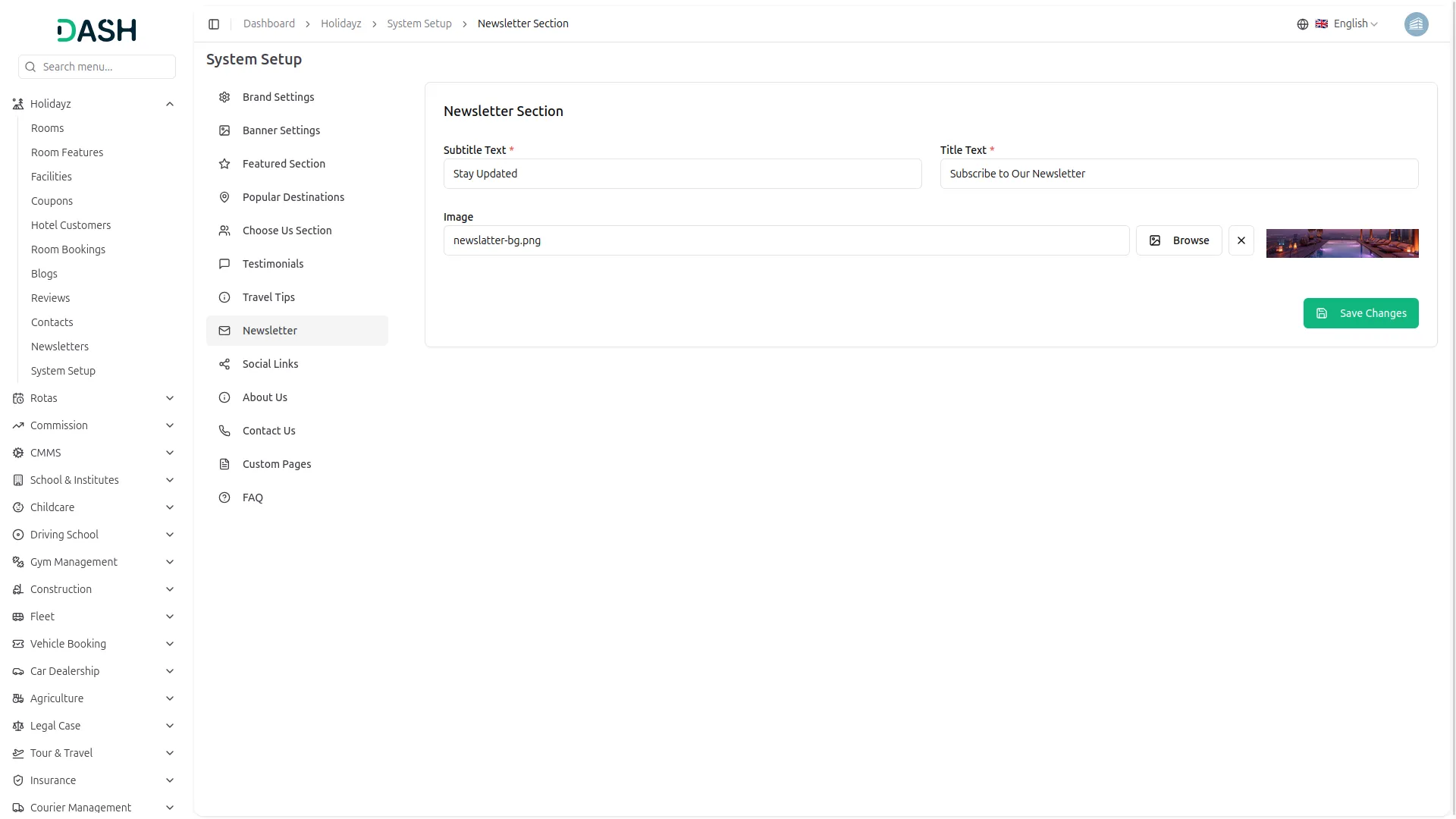Click the Save Changes button
Screen dimensions: 1456x819
point(1360,313)
